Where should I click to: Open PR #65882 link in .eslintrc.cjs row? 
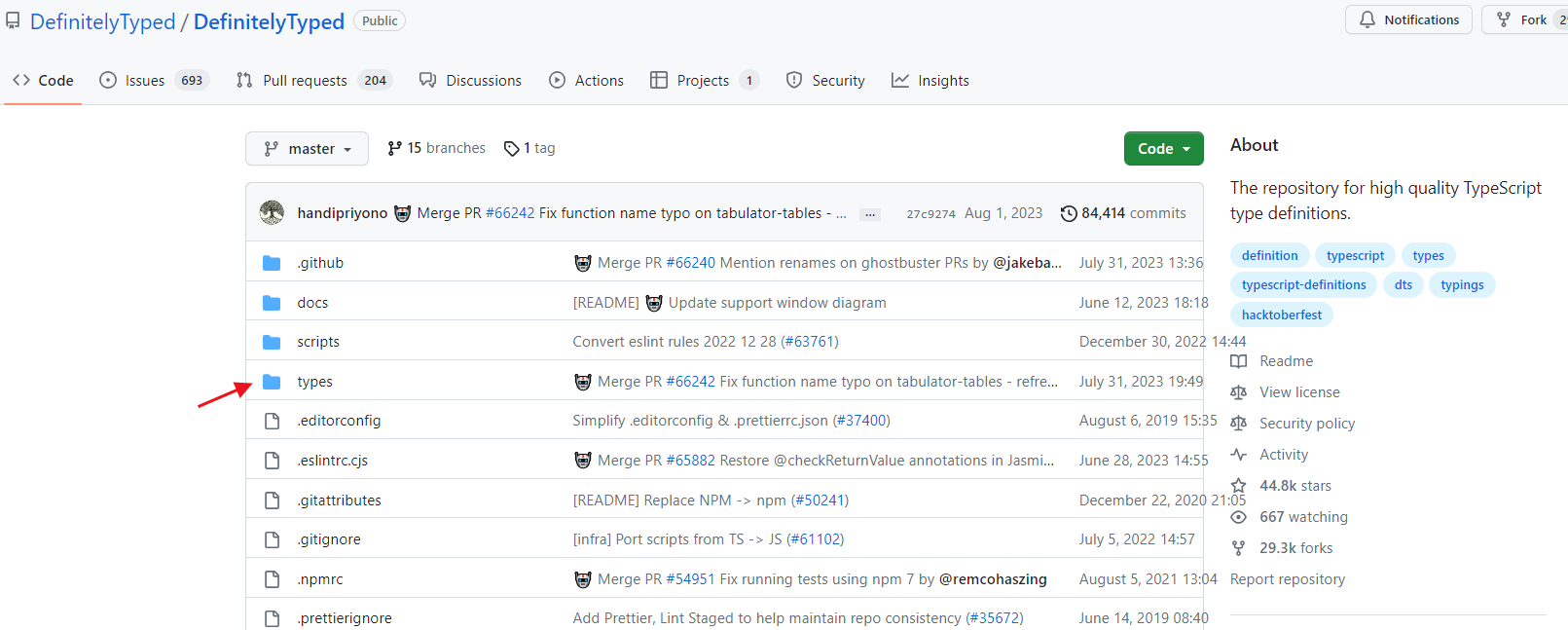(690, 461)
